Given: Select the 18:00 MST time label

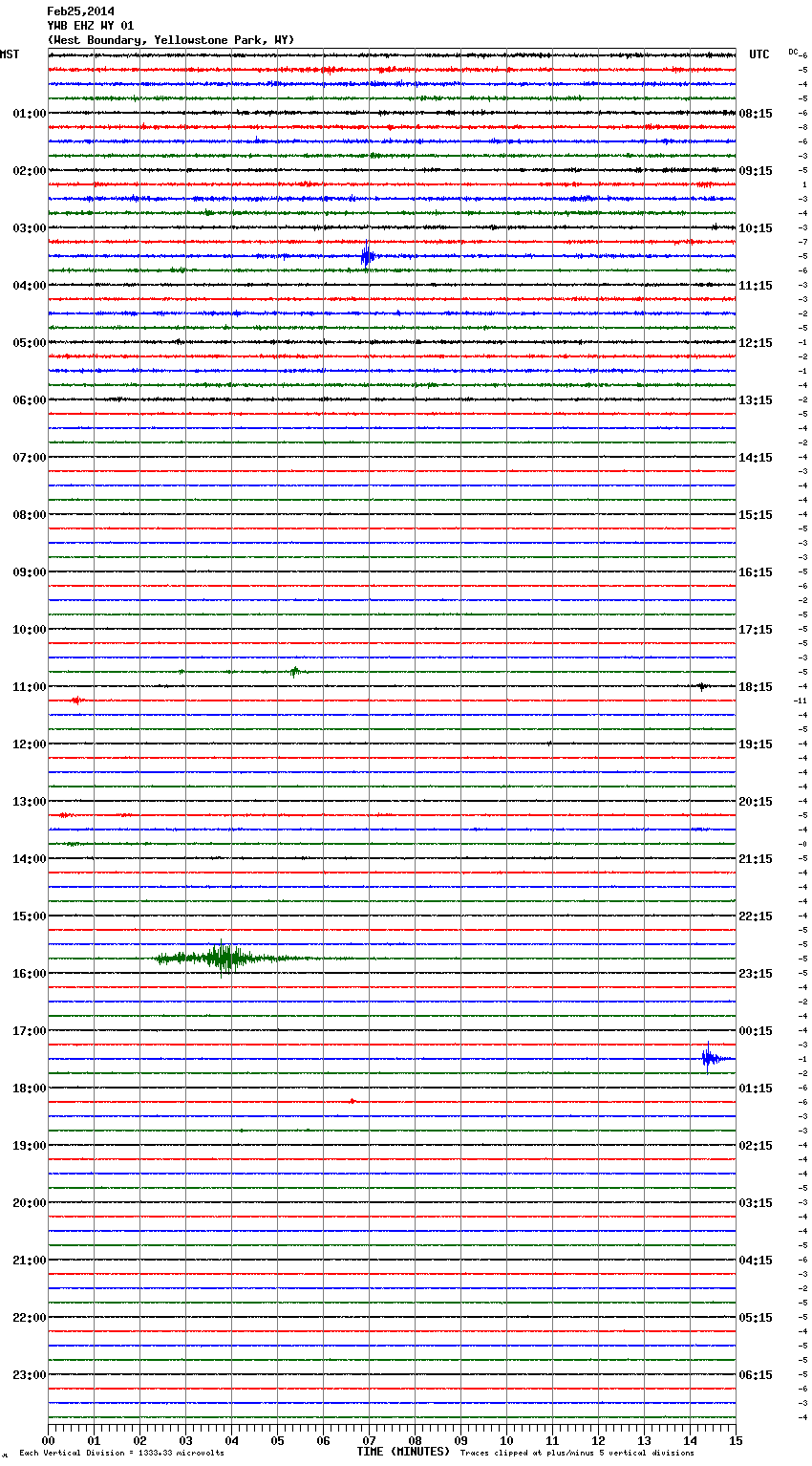Looking at the screenshot, I should point(30,1089).
